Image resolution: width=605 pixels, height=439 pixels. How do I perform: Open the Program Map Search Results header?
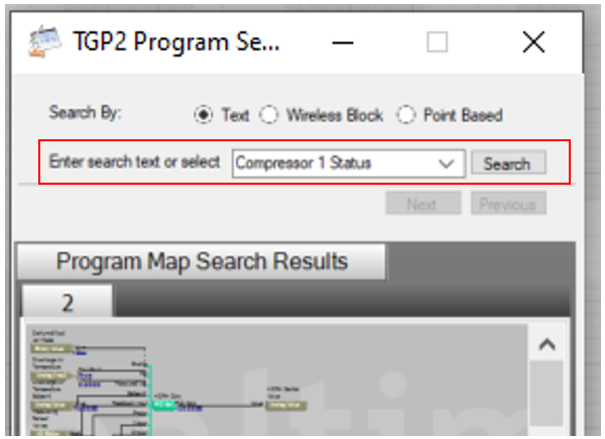201,262
